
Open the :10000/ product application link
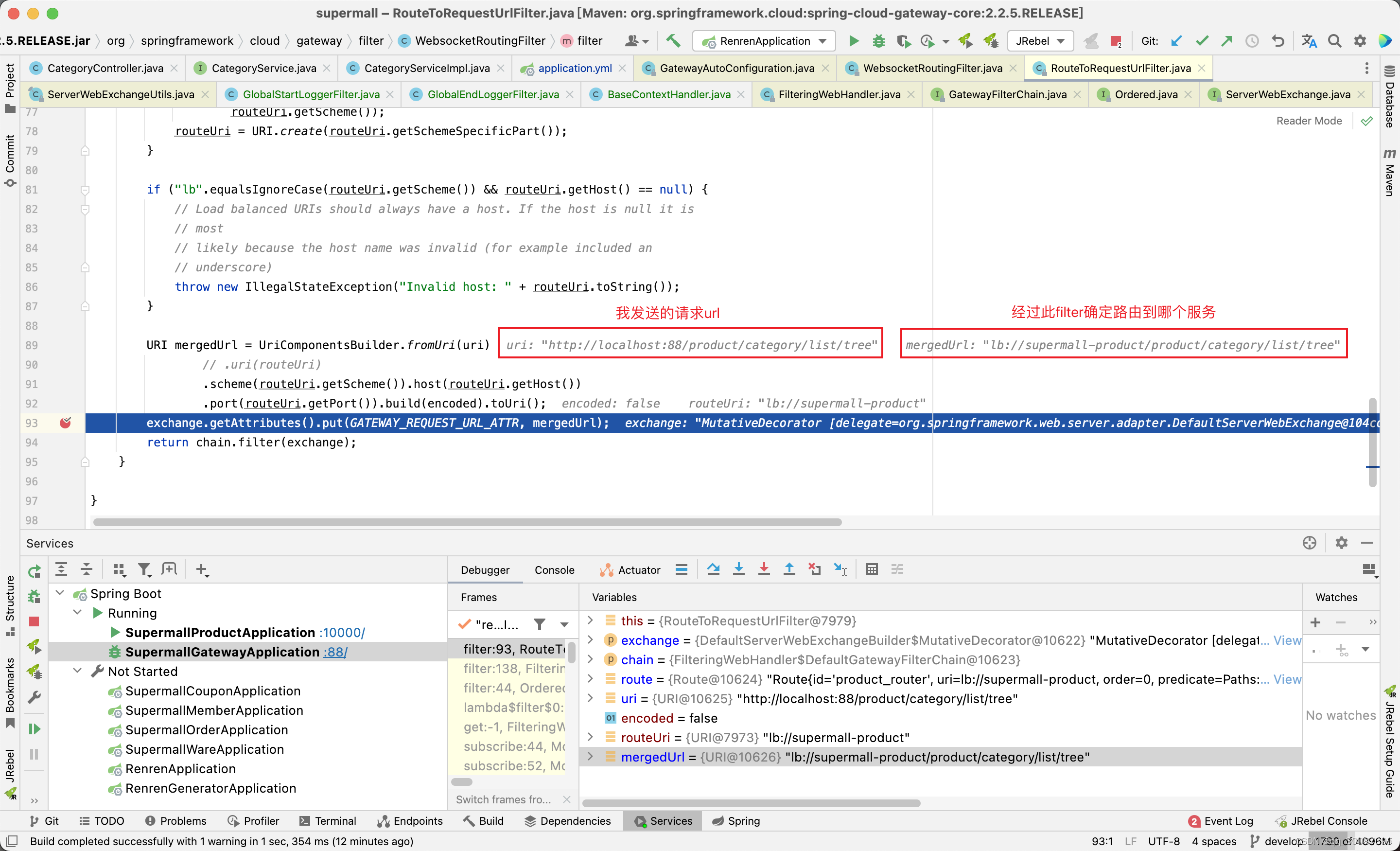(x=341, y=633)
